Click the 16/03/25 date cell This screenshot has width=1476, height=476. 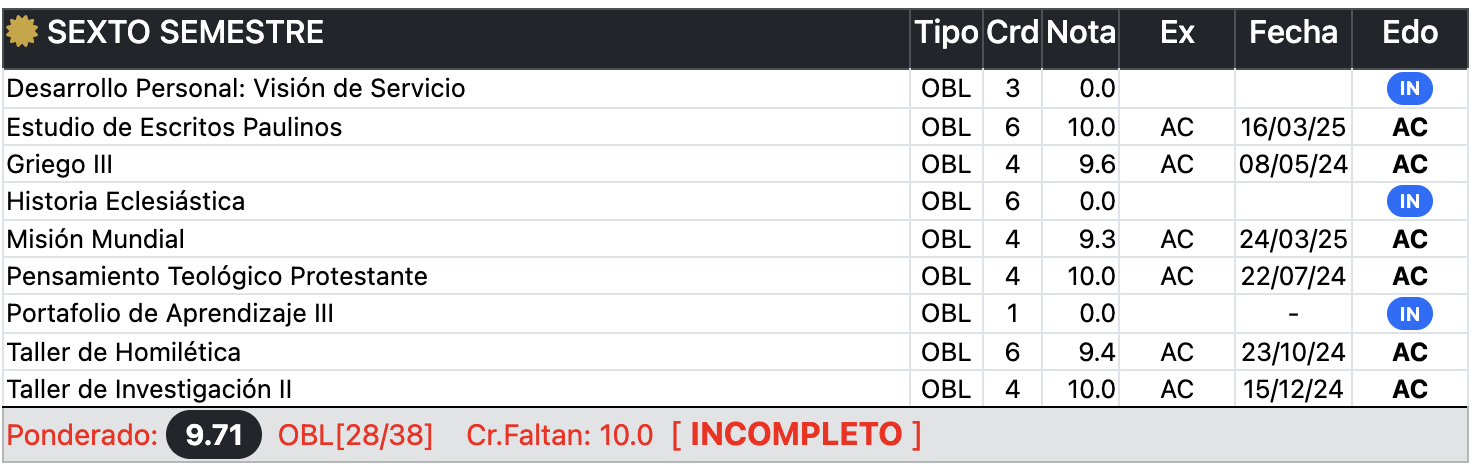(1293, 127)
